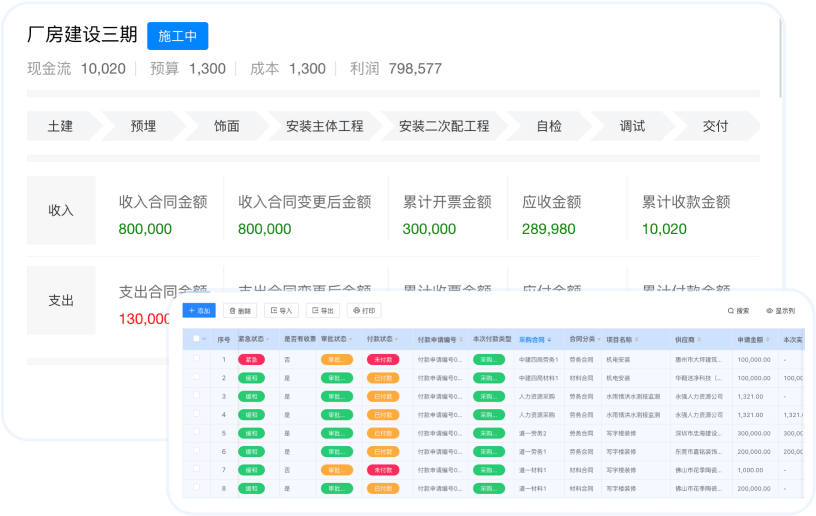
Task: Check the checkbox for row 5
Action: pyautogui.click(x=196, y=433)
